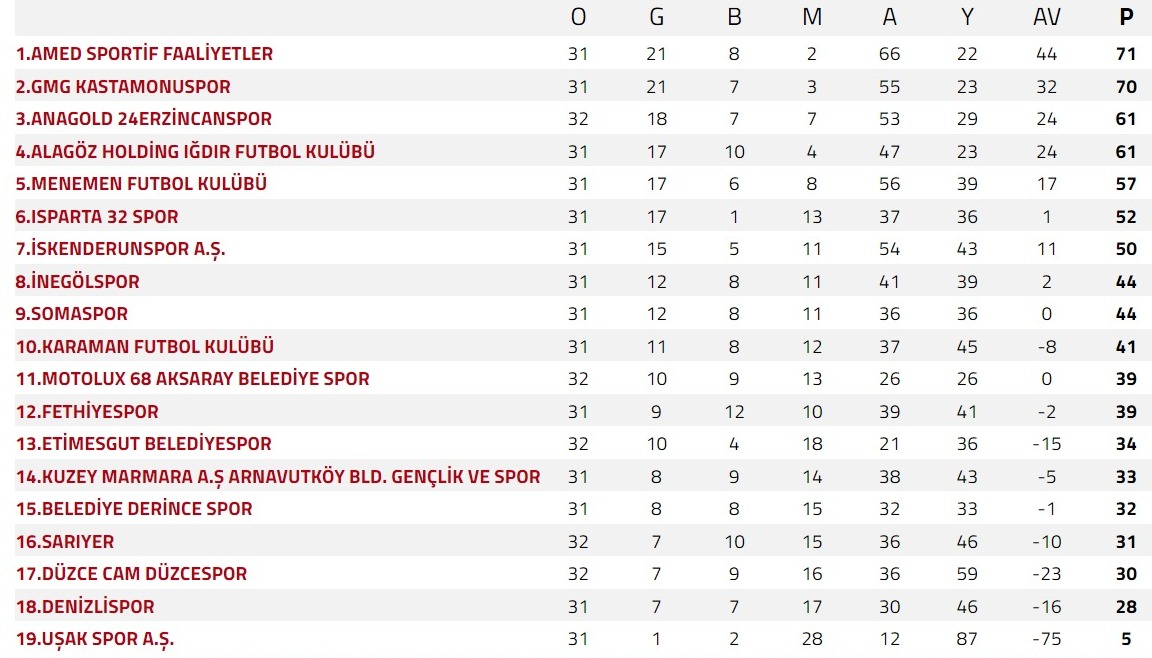
Task: Open Denizlispor team link
Action: 85,607
